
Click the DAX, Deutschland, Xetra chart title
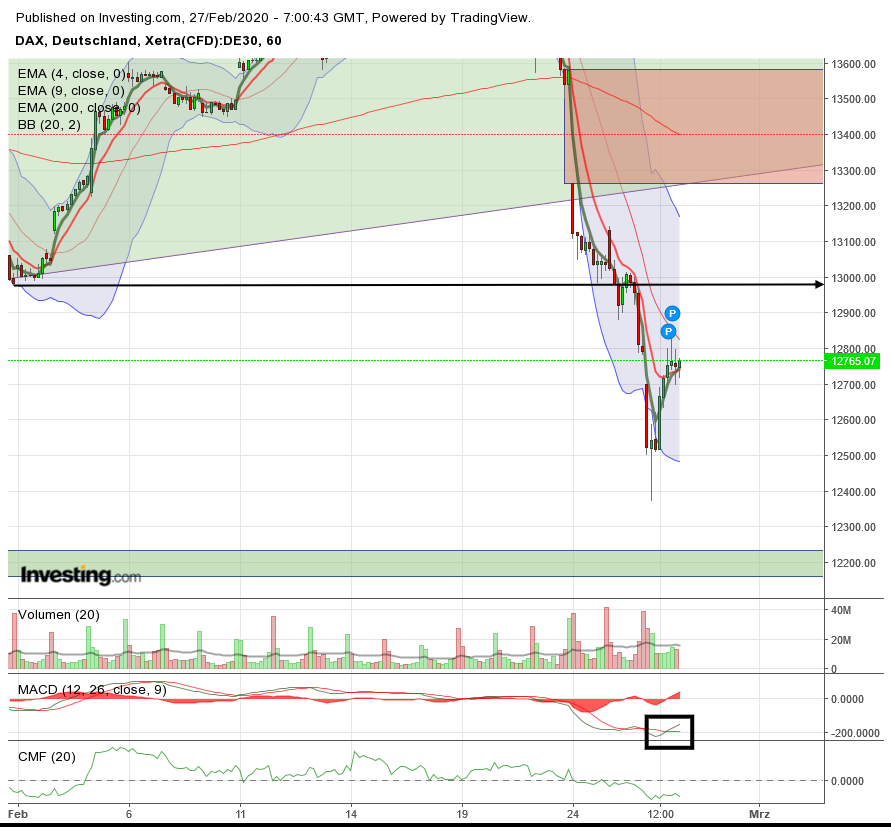click(x=148, y=40)
